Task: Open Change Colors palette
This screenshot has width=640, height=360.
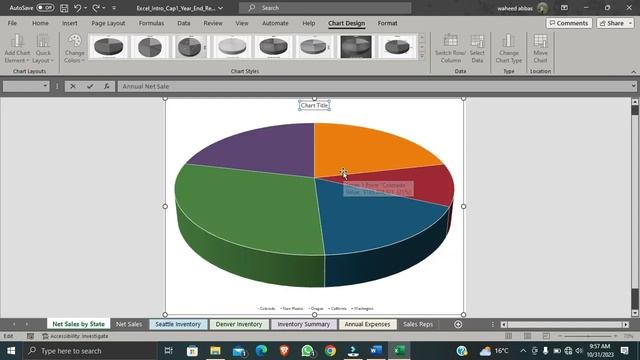Action: click(x=74, y=49)
